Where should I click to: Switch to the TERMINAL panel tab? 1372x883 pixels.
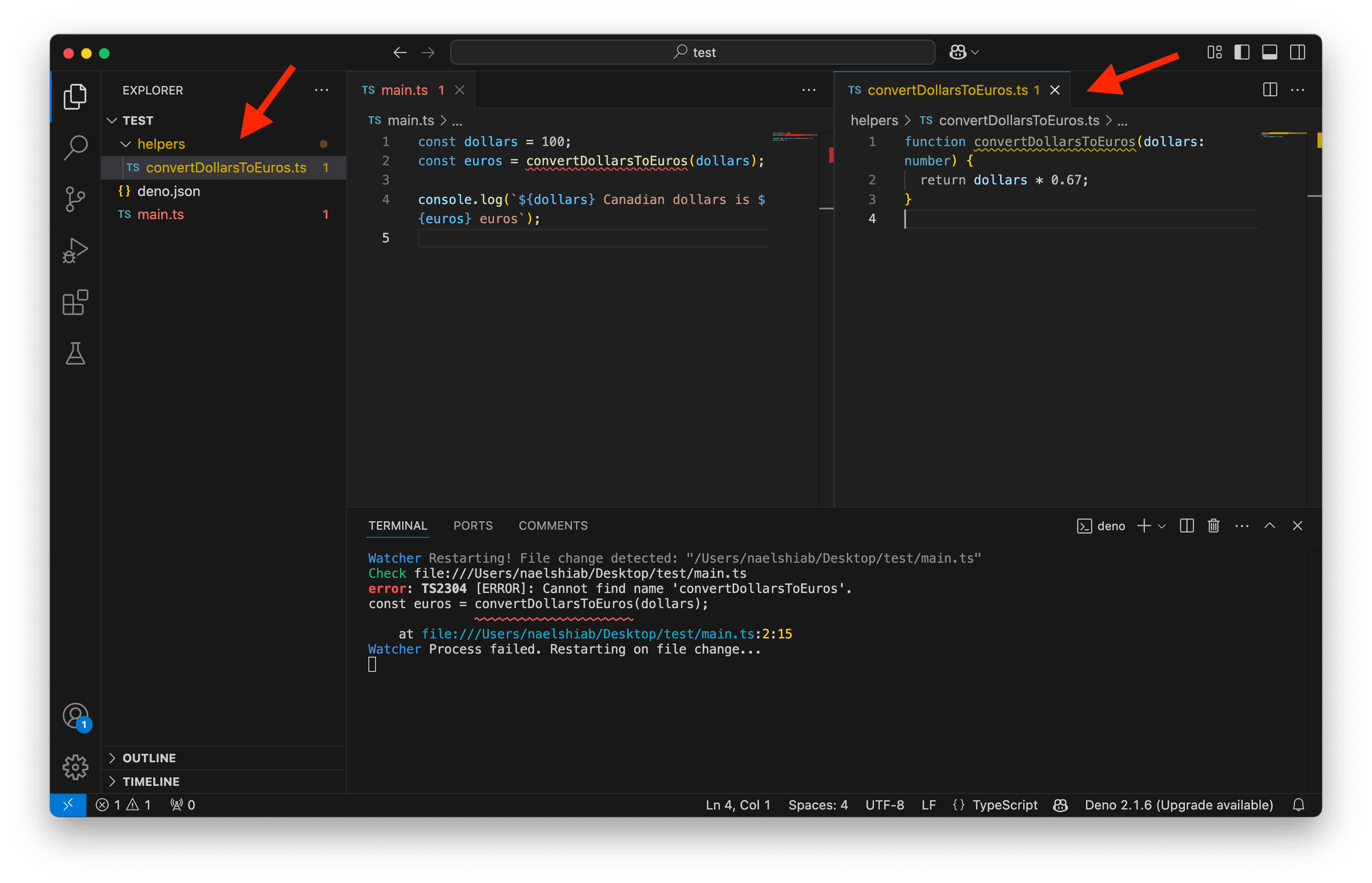tap(397, 526)
